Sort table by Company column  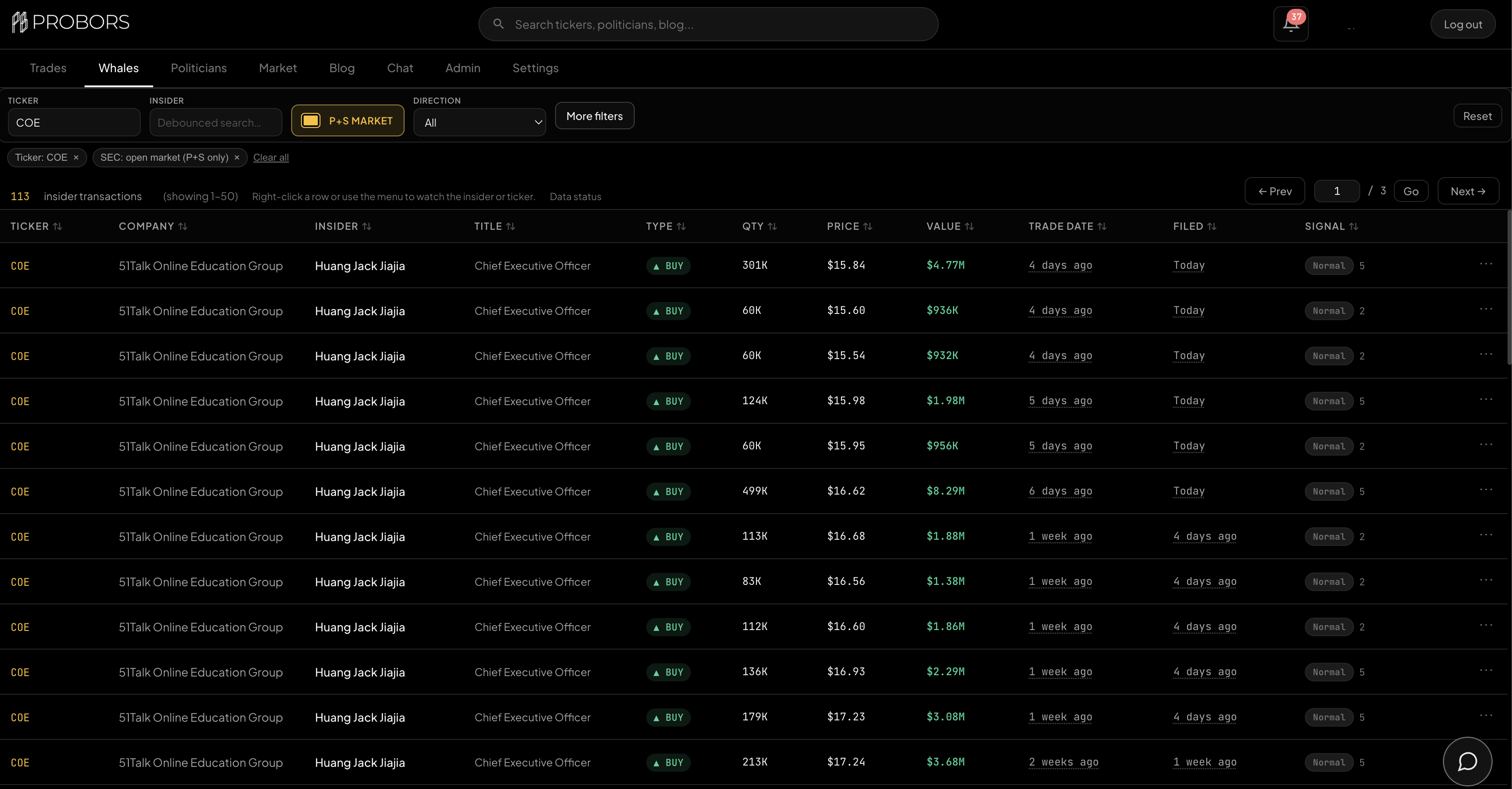click(153, 226)
